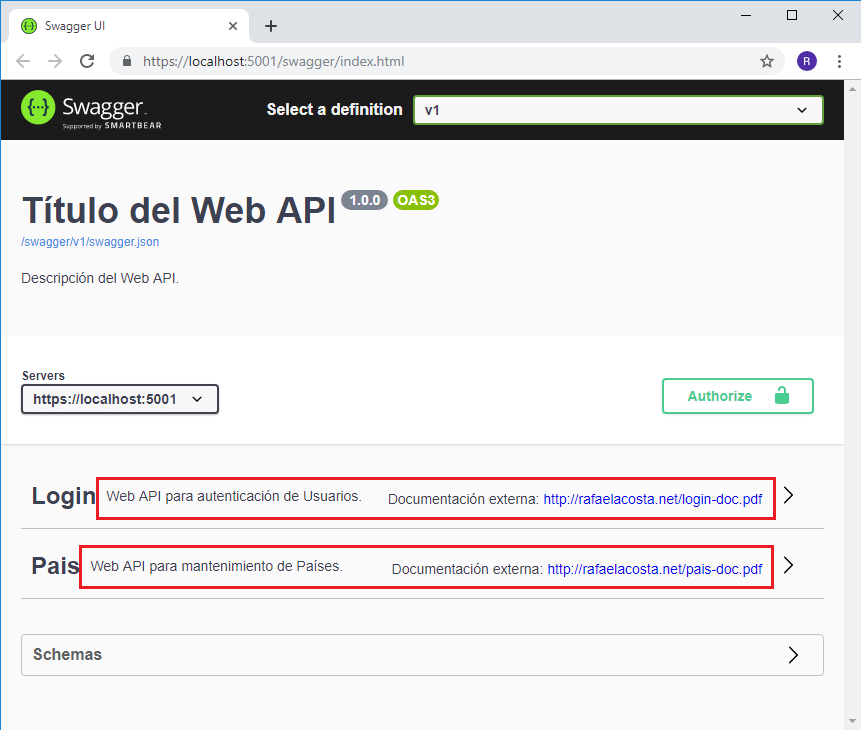Reload the Swagger UI page

coord(87,61)
